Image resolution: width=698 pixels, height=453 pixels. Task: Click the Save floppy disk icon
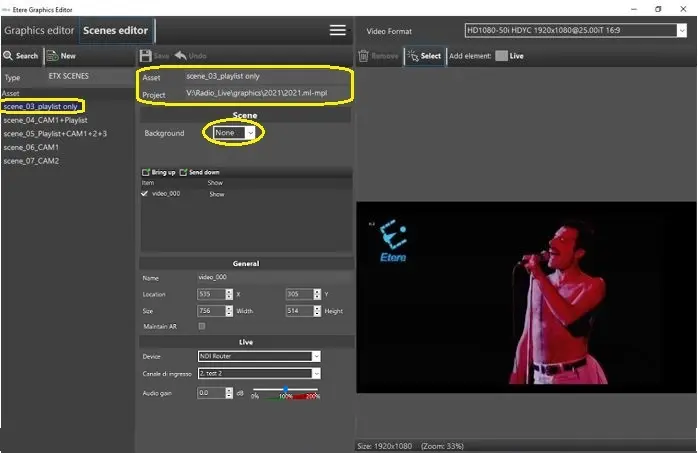pyautogui.click(x=146, y=56)
